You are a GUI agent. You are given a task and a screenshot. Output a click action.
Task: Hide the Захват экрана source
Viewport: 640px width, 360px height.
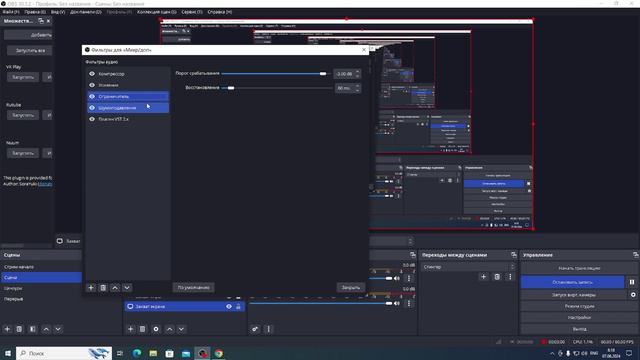tap(229, 306)
